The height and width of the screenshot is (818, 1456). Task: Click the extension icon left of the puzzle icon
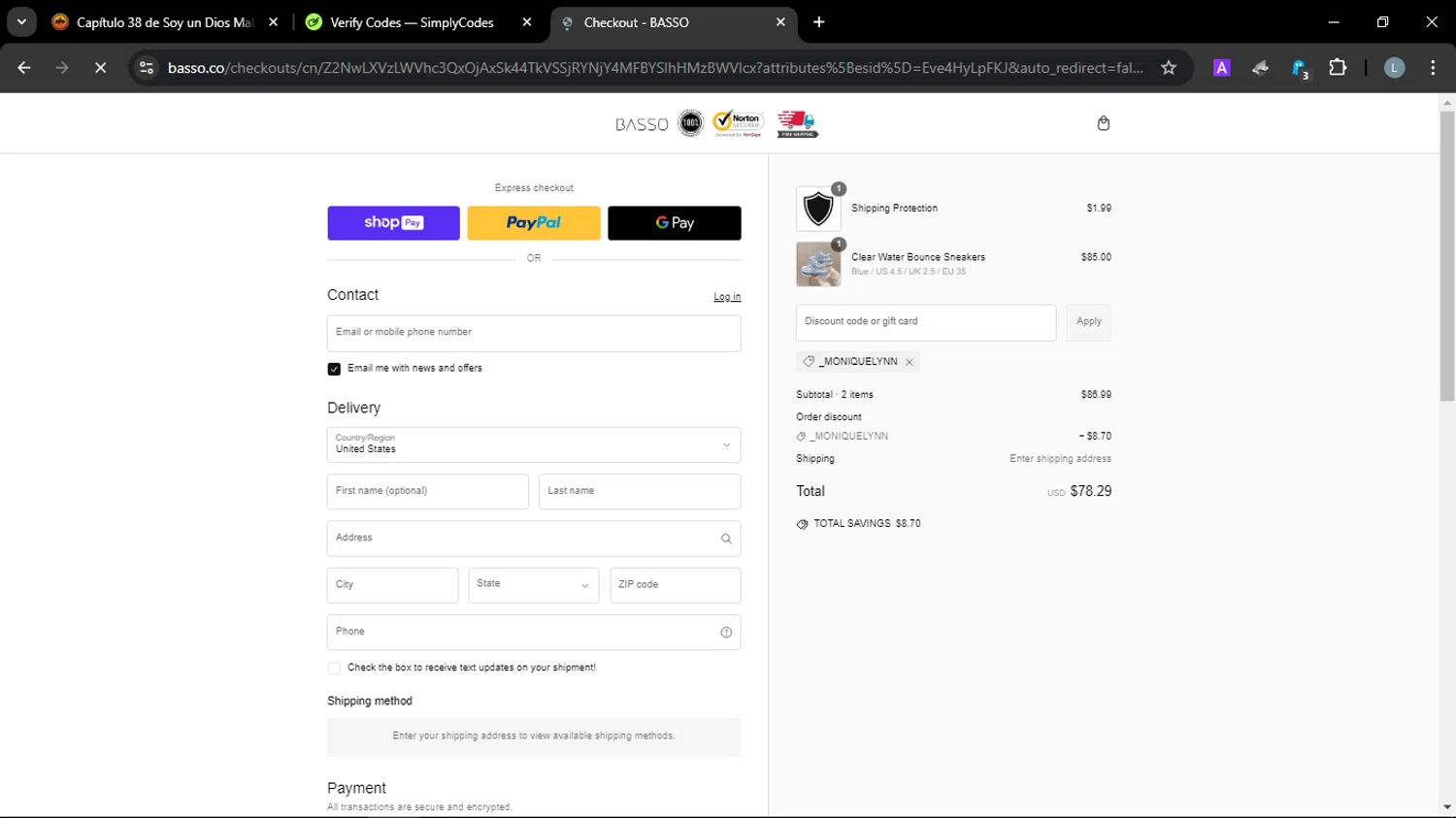[x=1300, y=68]
